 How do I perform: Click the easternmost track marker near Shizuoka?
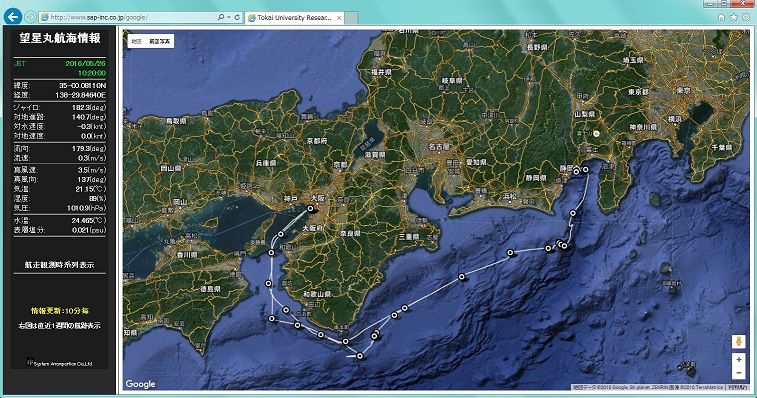586,170
